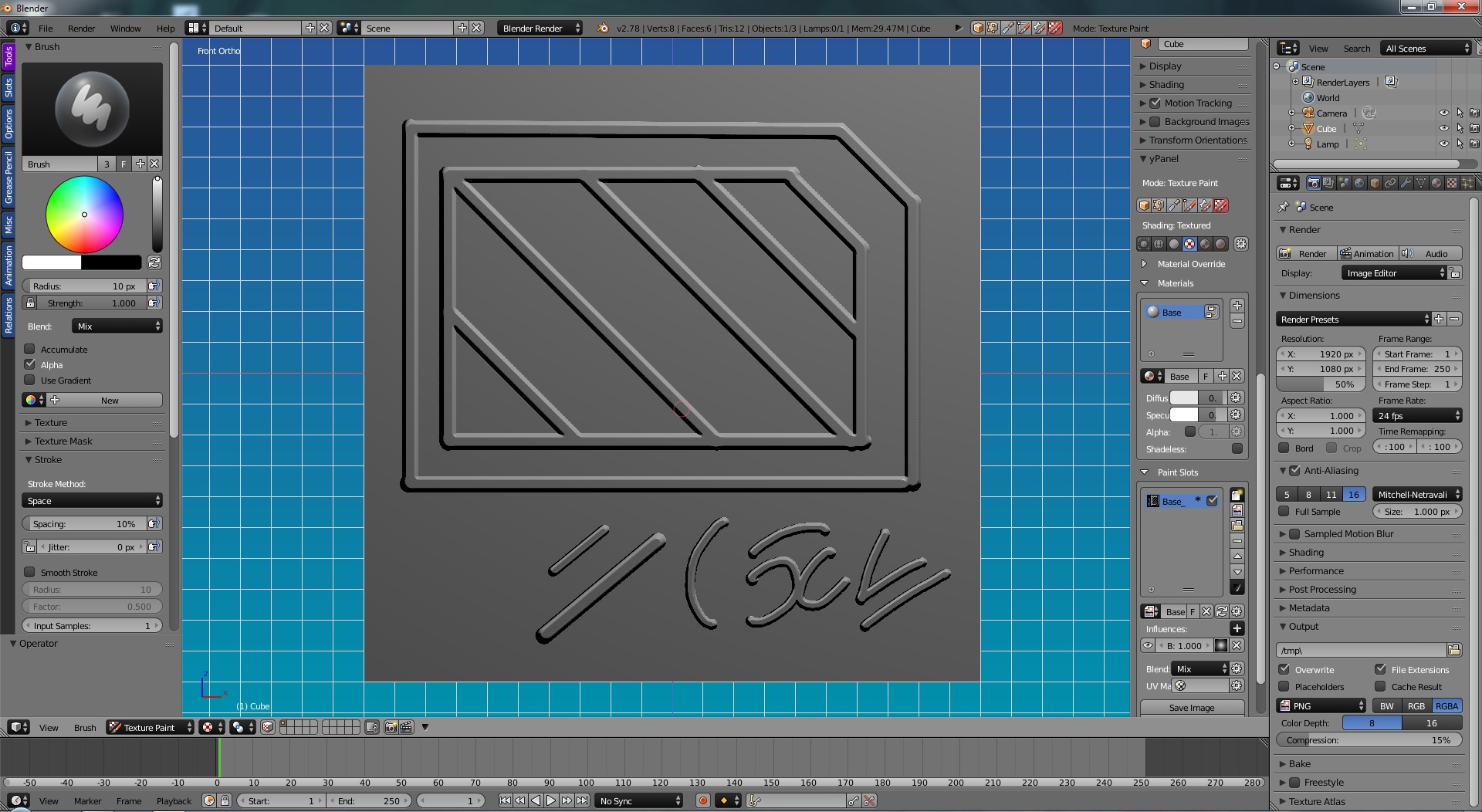Open the Stroke Method dropdown

[92, 501]
